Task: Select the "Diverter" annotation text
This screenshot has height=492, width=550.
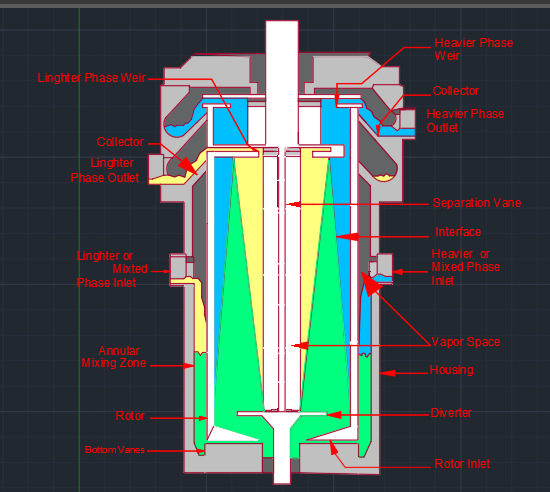Action: 451,413
